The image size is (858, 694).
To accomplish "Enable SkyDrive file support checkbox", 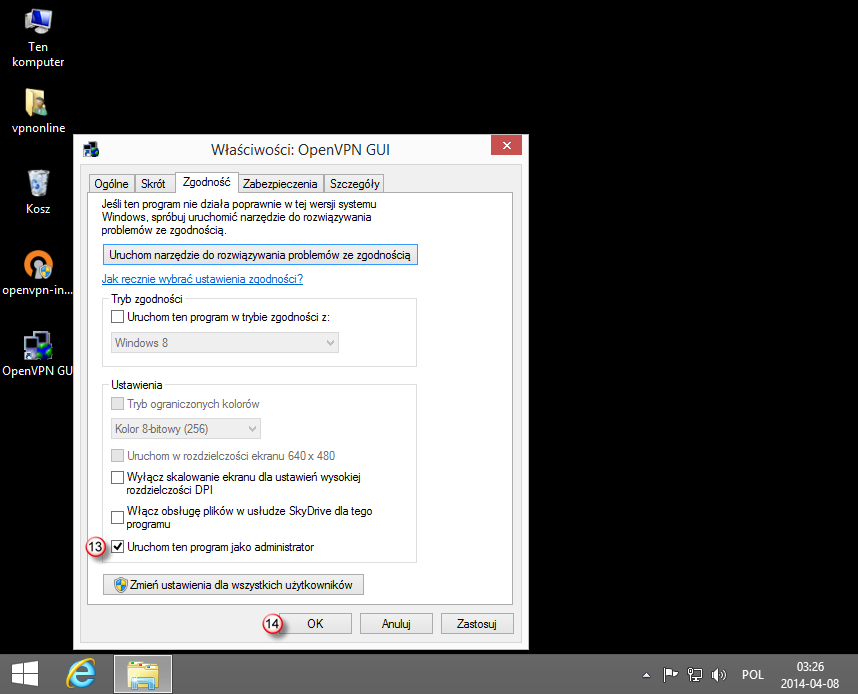I will point(117,517).
